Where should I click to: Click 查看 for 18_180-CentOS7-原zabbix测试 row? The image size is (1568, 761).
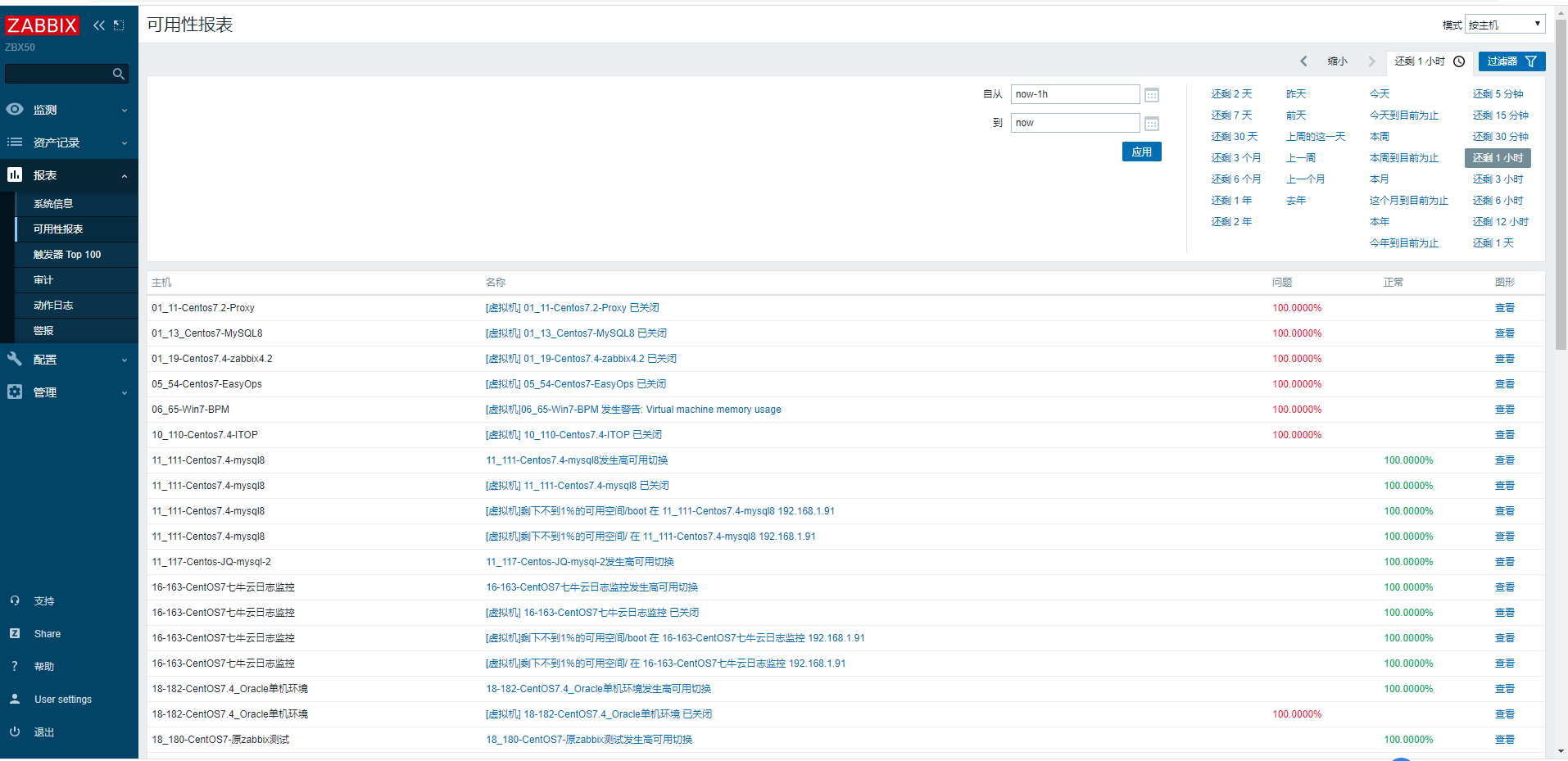click(x=1504, y=740)
